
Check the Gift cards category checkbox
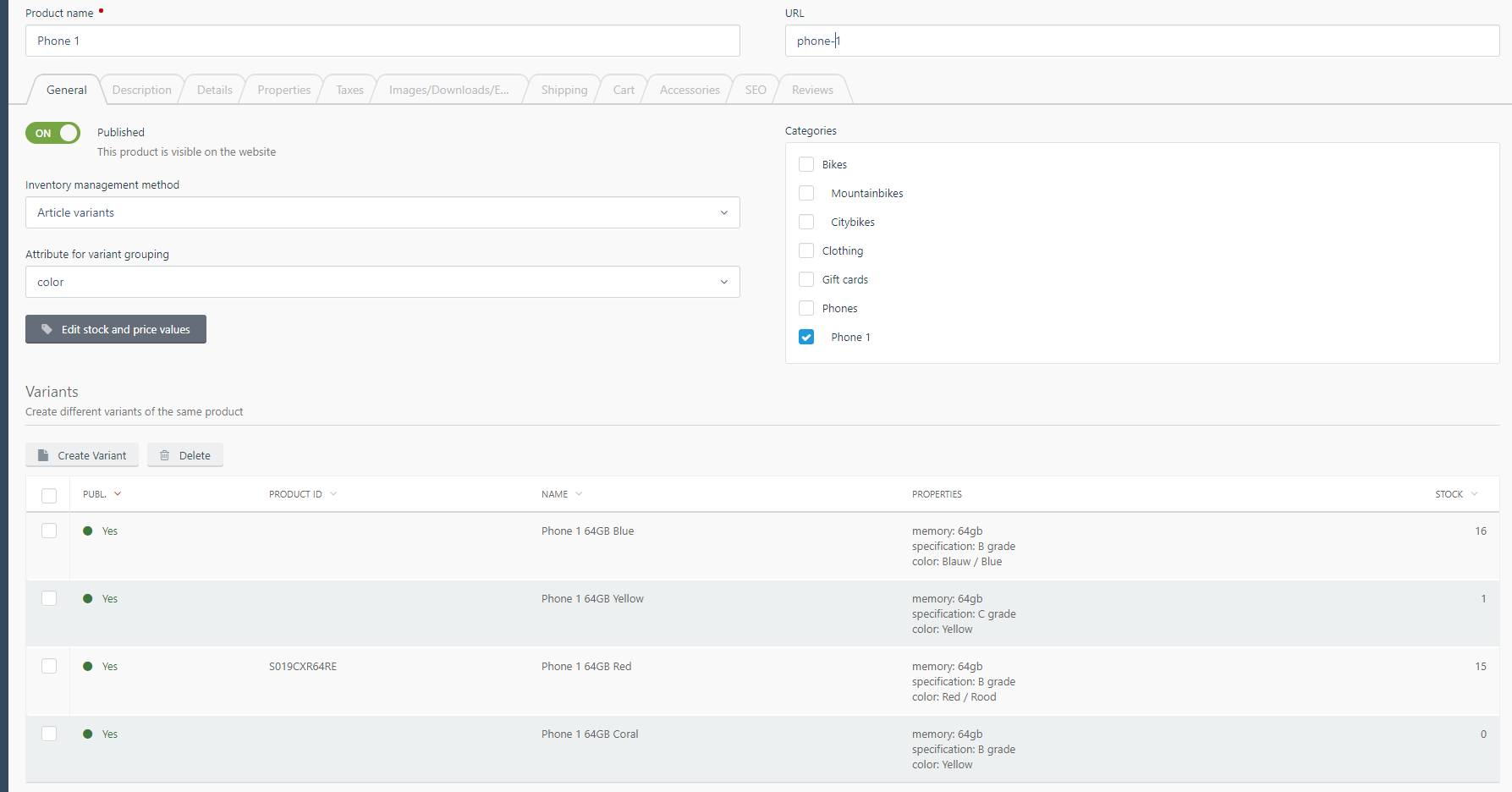[x=806, y=279]
